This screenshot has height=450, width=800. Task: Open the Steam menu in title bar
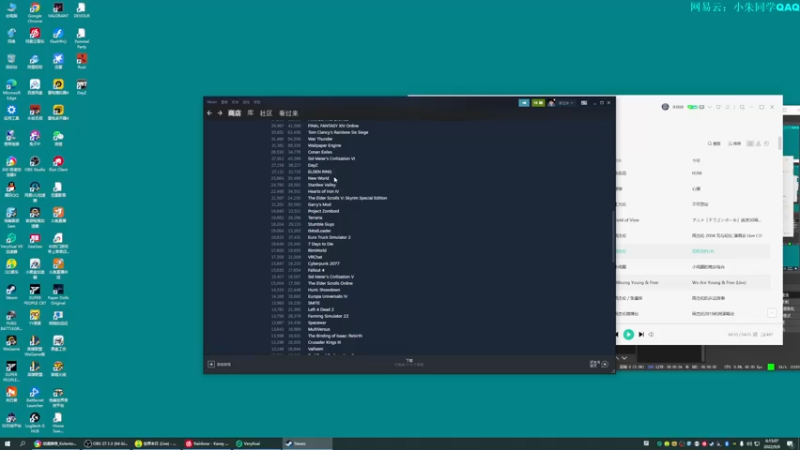(212, 102)
